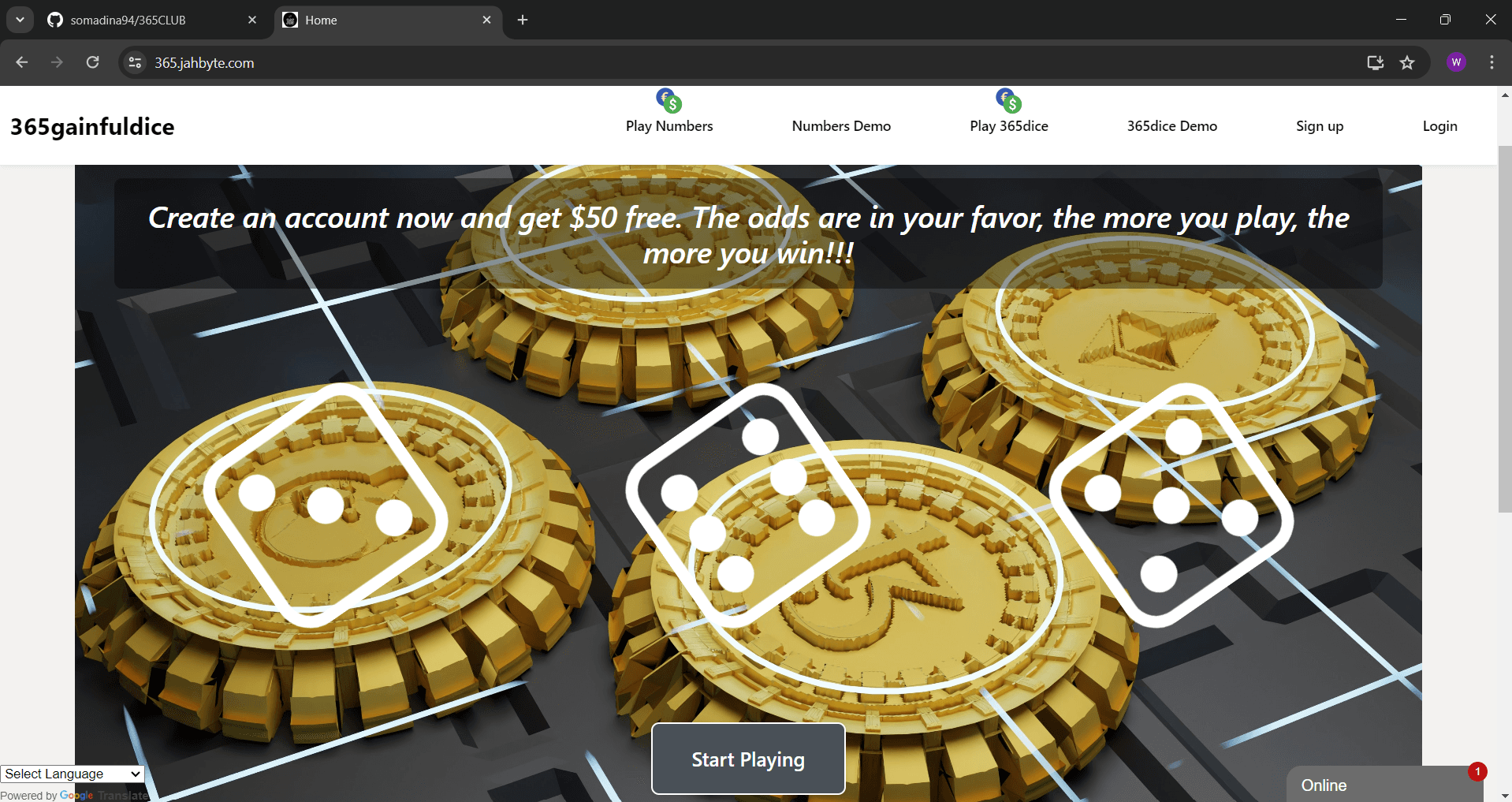Viewport: 1512px width, 802px height.
Task: Click the scrollbar up arrow
Action: (1504, 95)
